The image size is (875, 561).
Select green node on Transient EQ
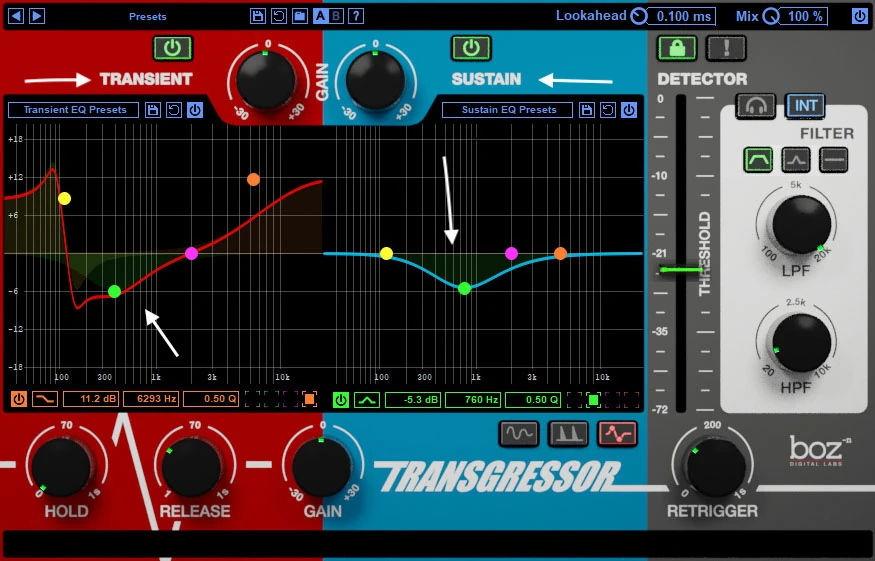[x=114, y=291]
